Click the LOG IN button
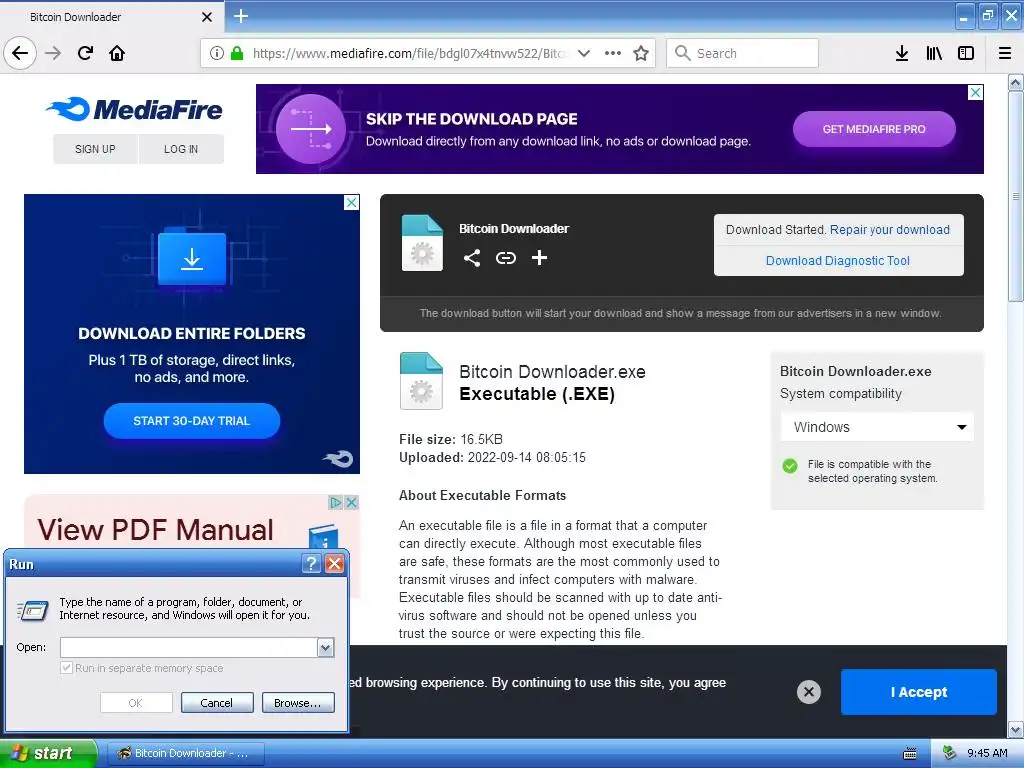The image size is (1024, 768). pos(181,149)
